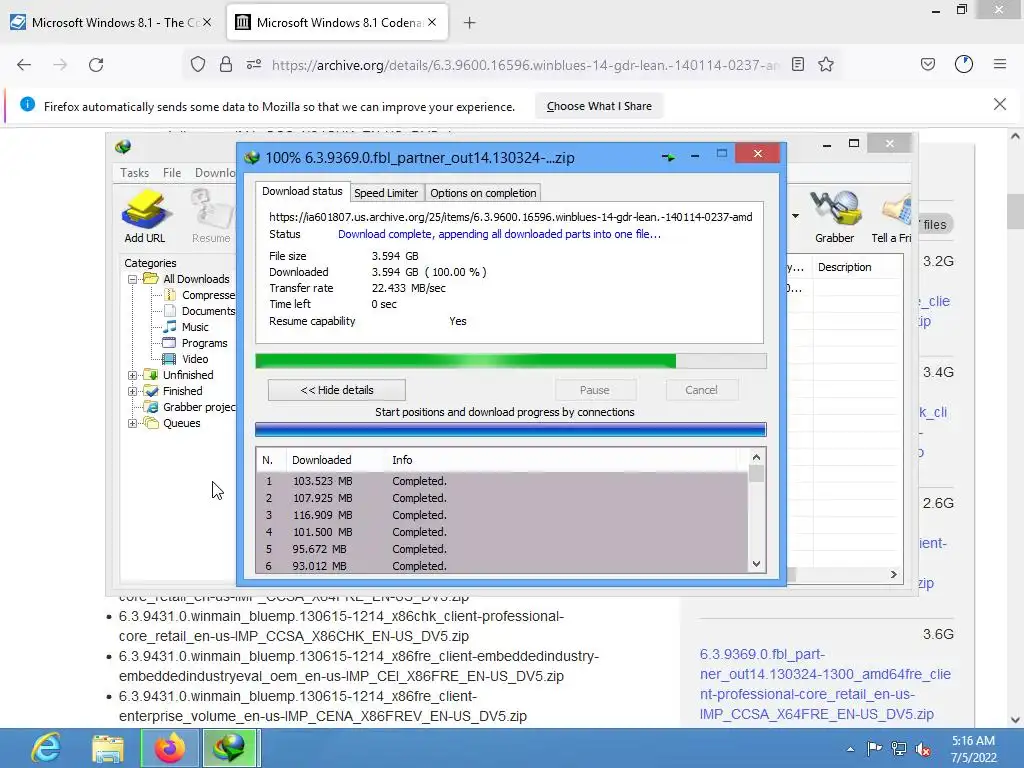Dismiss the Firefox data notification bar
This screenshot has width=1024, height=768.
(x=1000, y=104)
